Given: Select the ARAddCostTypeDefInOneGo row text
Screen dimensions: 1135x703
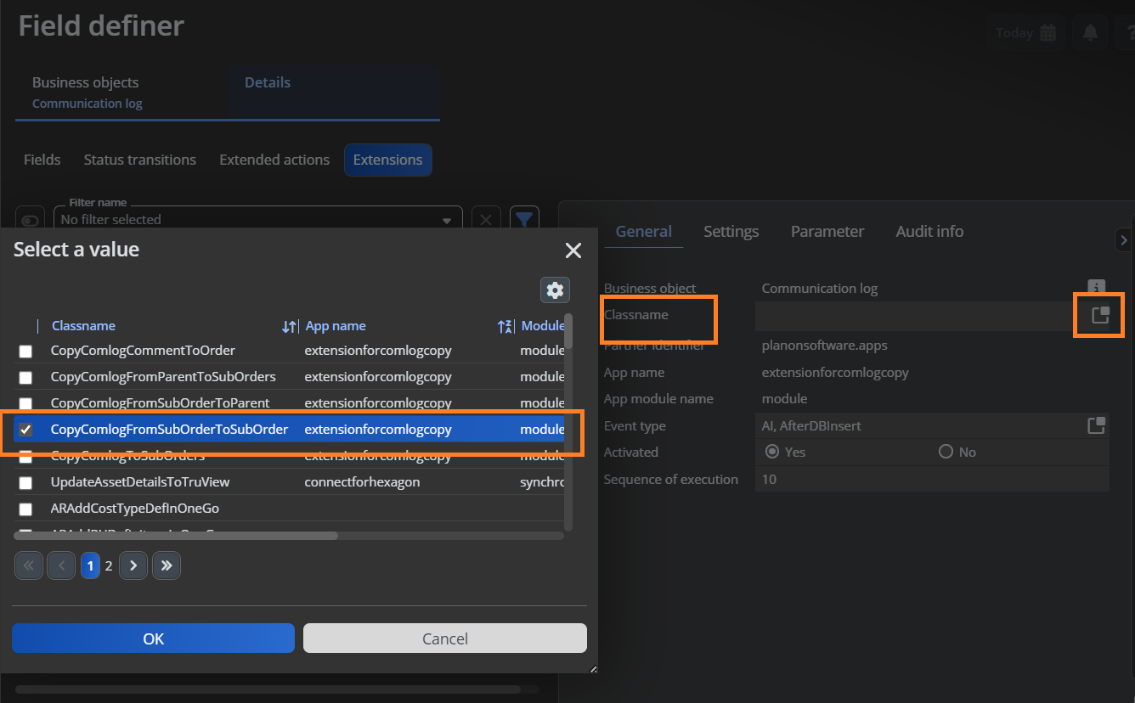Looking at the screenshot, I should point(135,508).
